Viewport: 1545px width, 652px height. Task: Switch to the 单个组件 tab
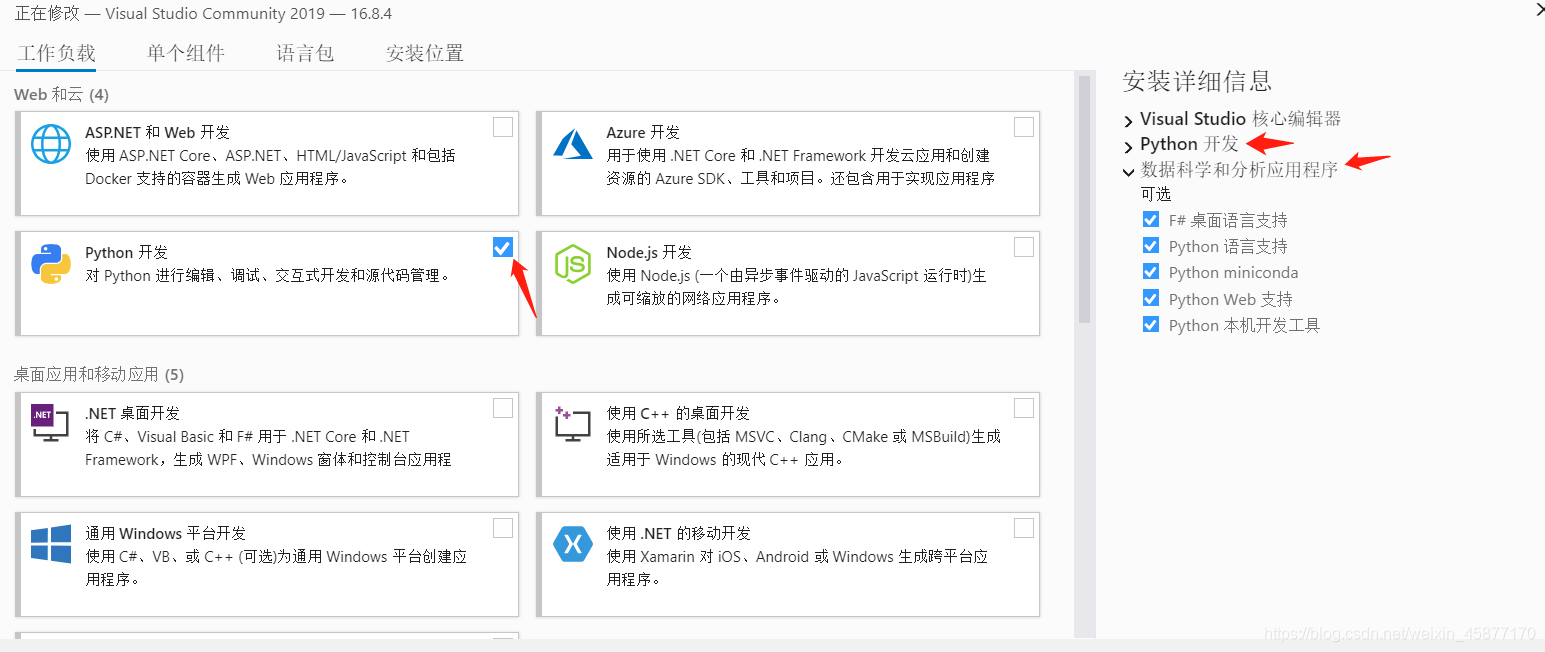click(x=186, y=53)
